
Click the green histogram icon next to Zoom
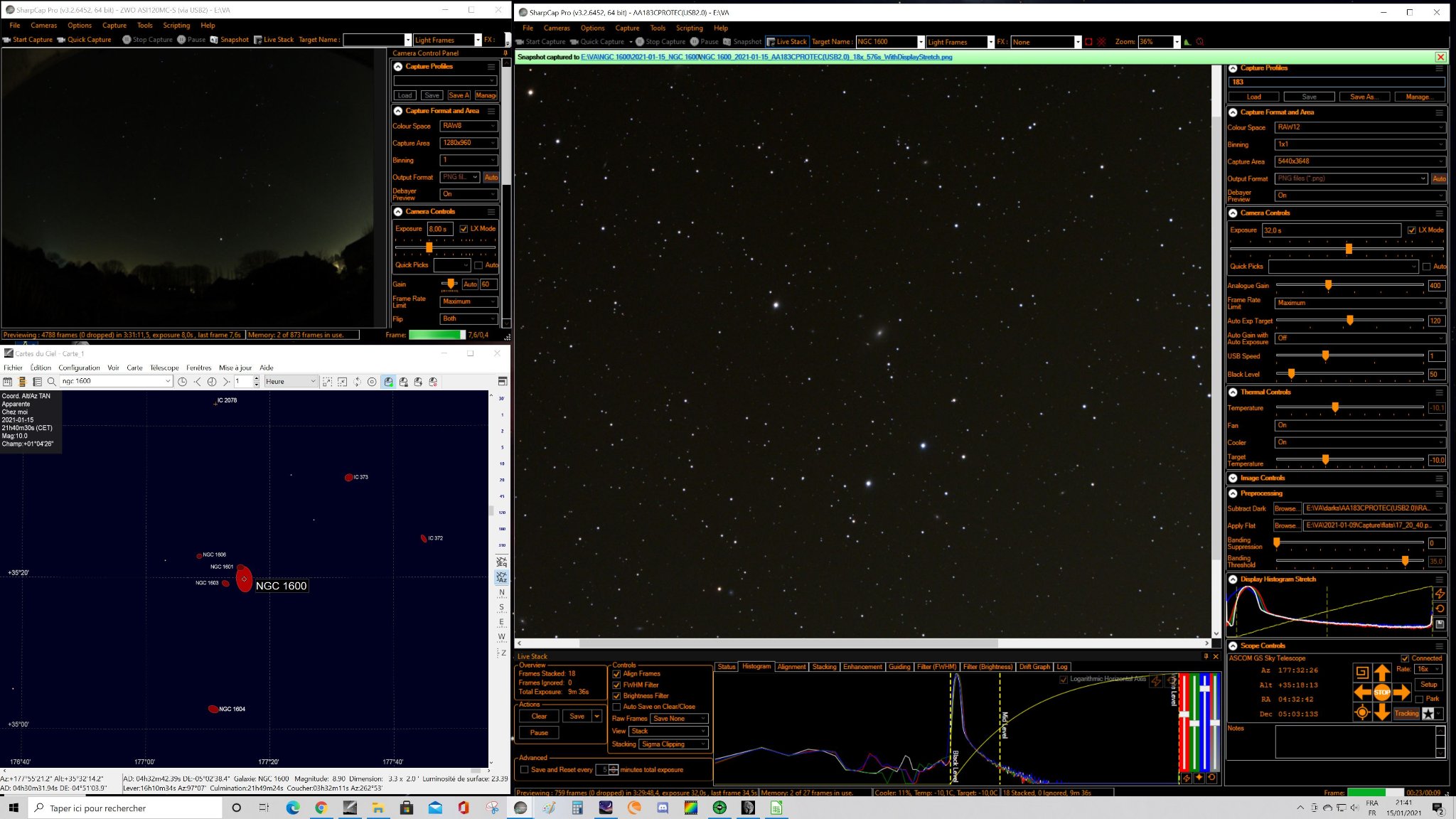(x=1187, y=42)
